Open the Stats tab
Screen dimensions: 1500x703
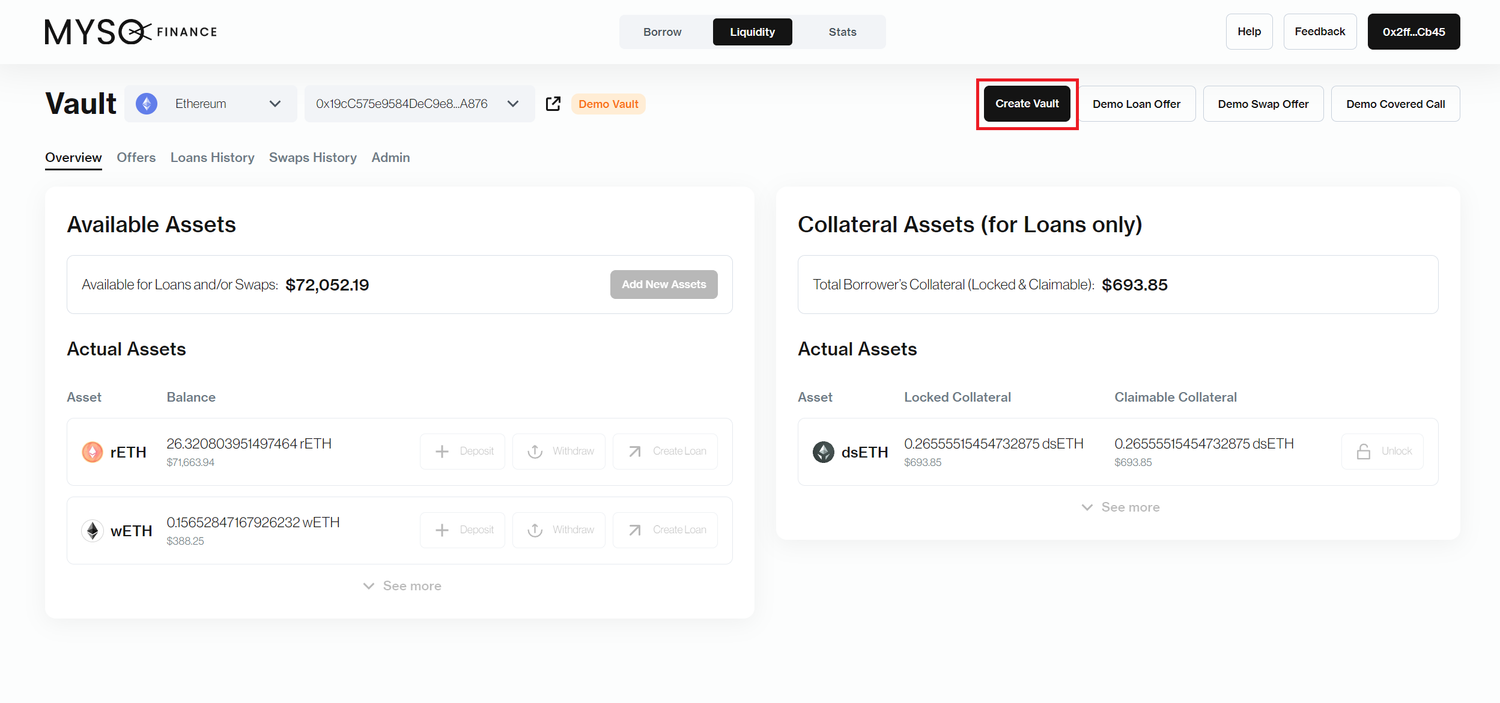pyautogui.click(x=842, y=32)
